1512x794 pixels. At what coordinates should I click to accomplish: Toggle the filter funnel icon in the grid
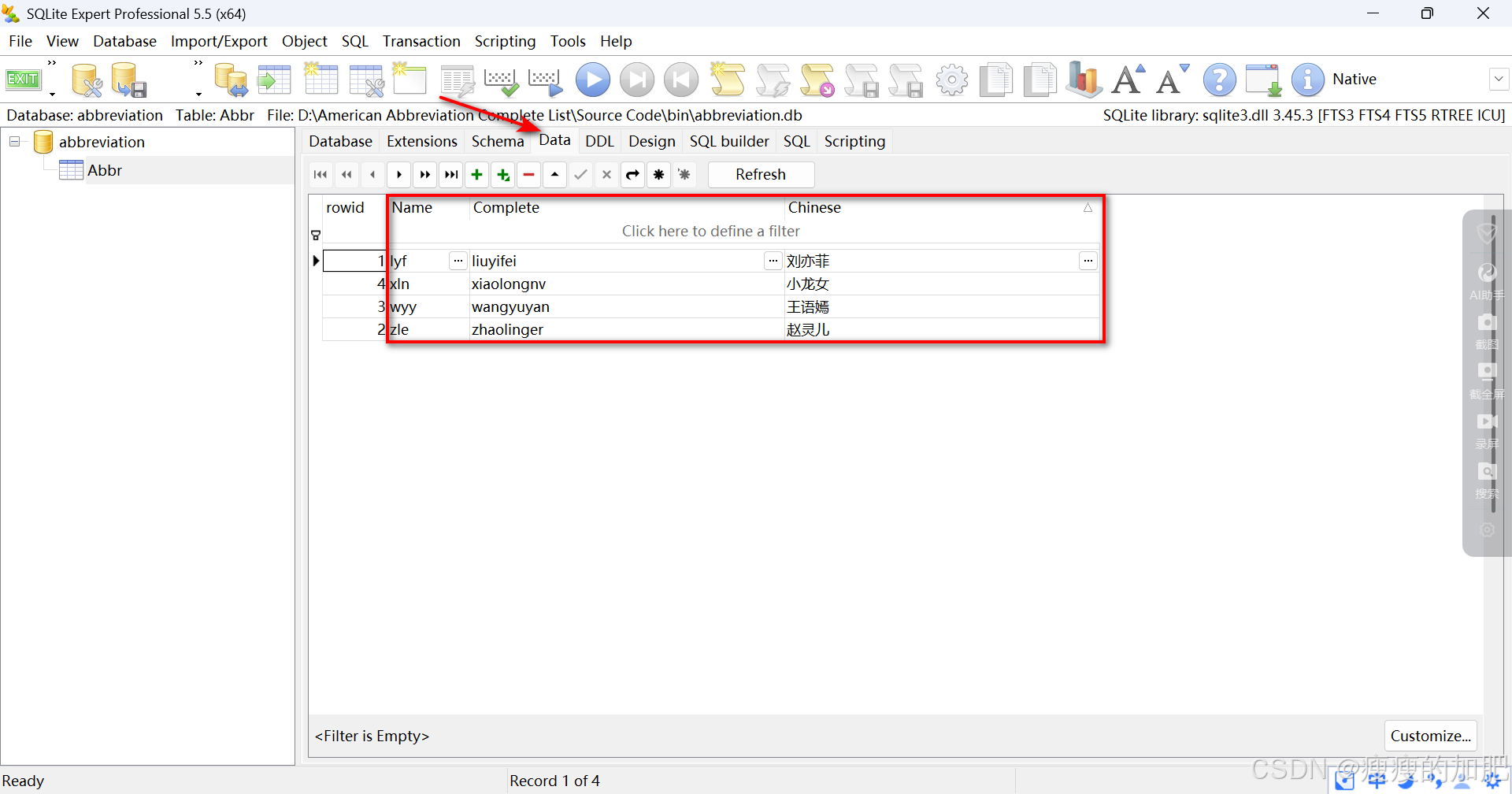316,236
